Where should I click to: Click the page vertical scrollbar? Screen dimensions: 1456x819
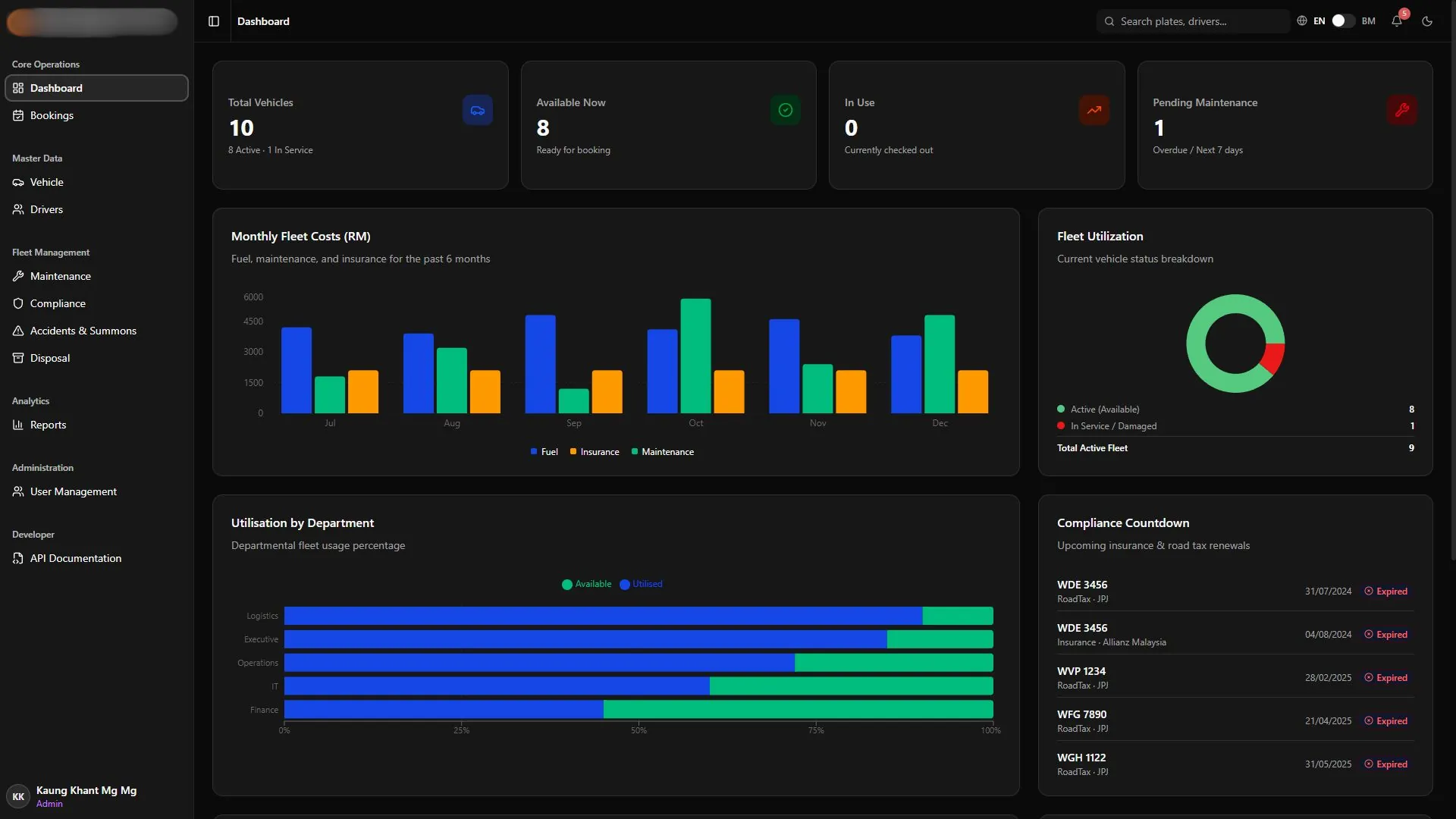tap(1452, 281)
